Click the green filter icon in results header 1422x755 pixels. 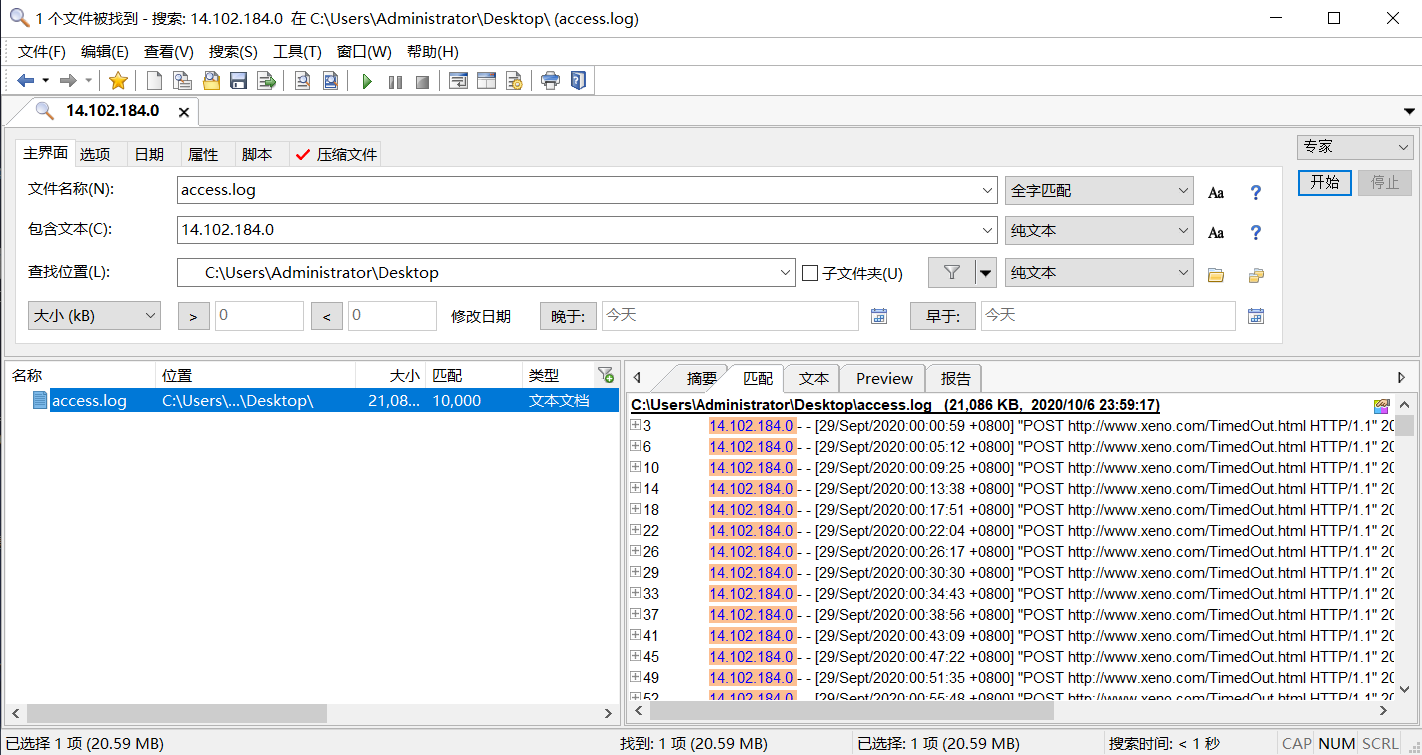(605, 375)
